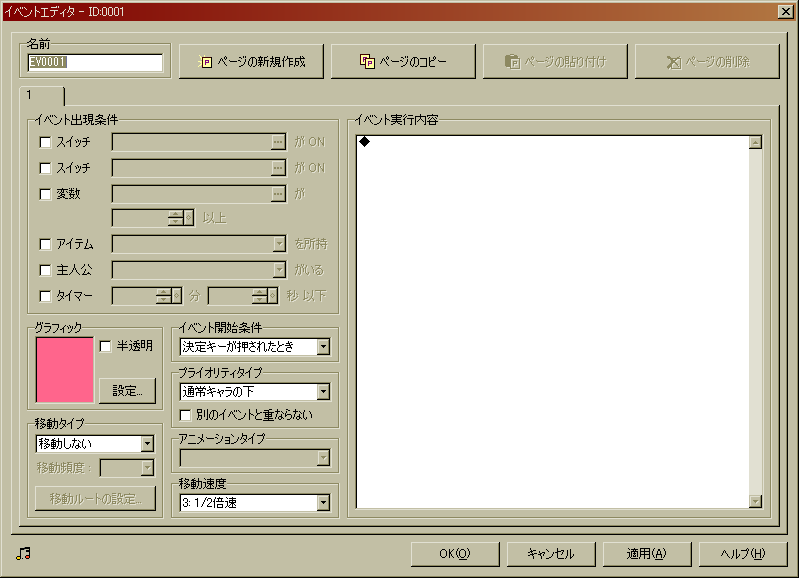Toggle the アイテム condition checkbox

tap(44, 243)
